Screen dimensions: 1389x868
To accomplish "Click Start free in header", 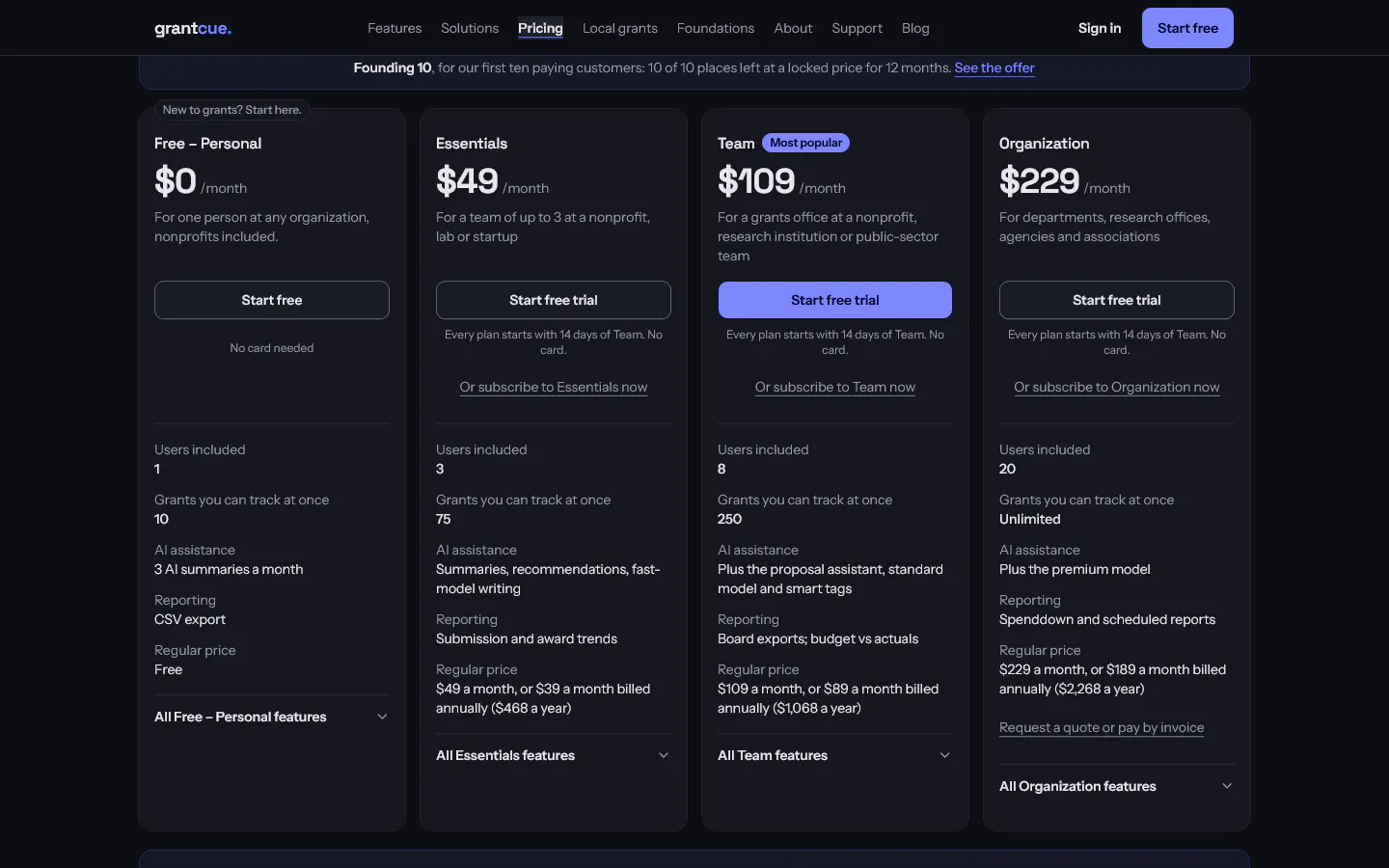I will (x=1187, y=28).
